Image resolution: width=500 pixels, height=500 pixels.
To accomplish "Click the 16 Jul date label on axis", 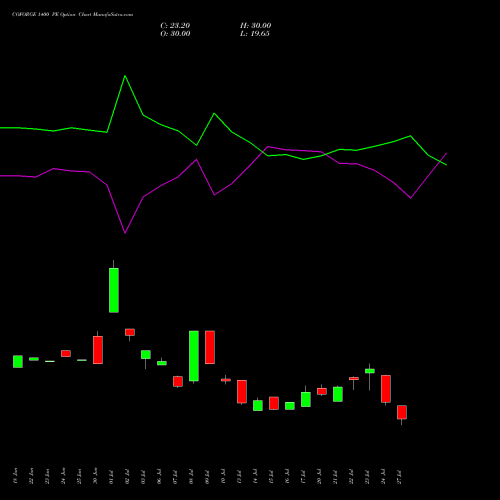I will pos(287,477).
